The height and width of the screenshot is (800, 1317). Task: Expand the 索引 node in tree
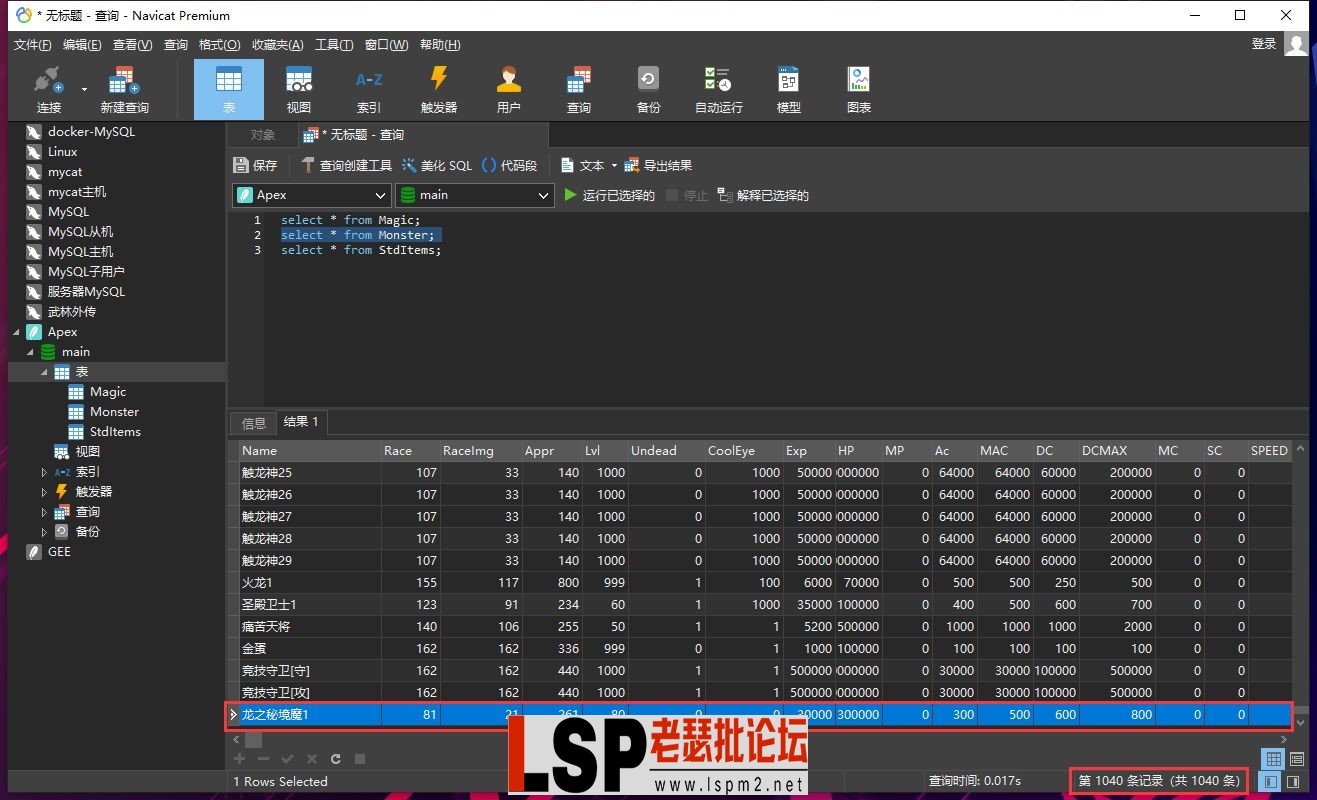[44, 472]
